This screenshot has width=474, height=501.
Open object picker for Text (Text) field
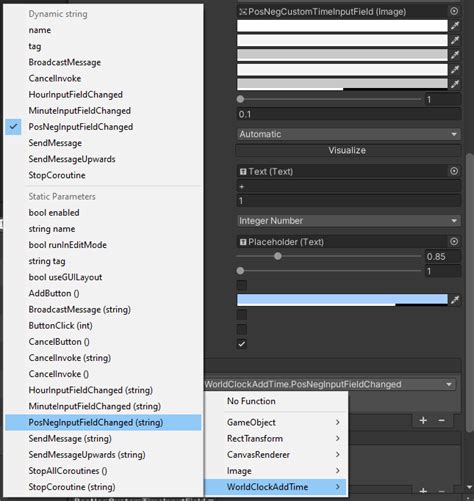(454, 171)
